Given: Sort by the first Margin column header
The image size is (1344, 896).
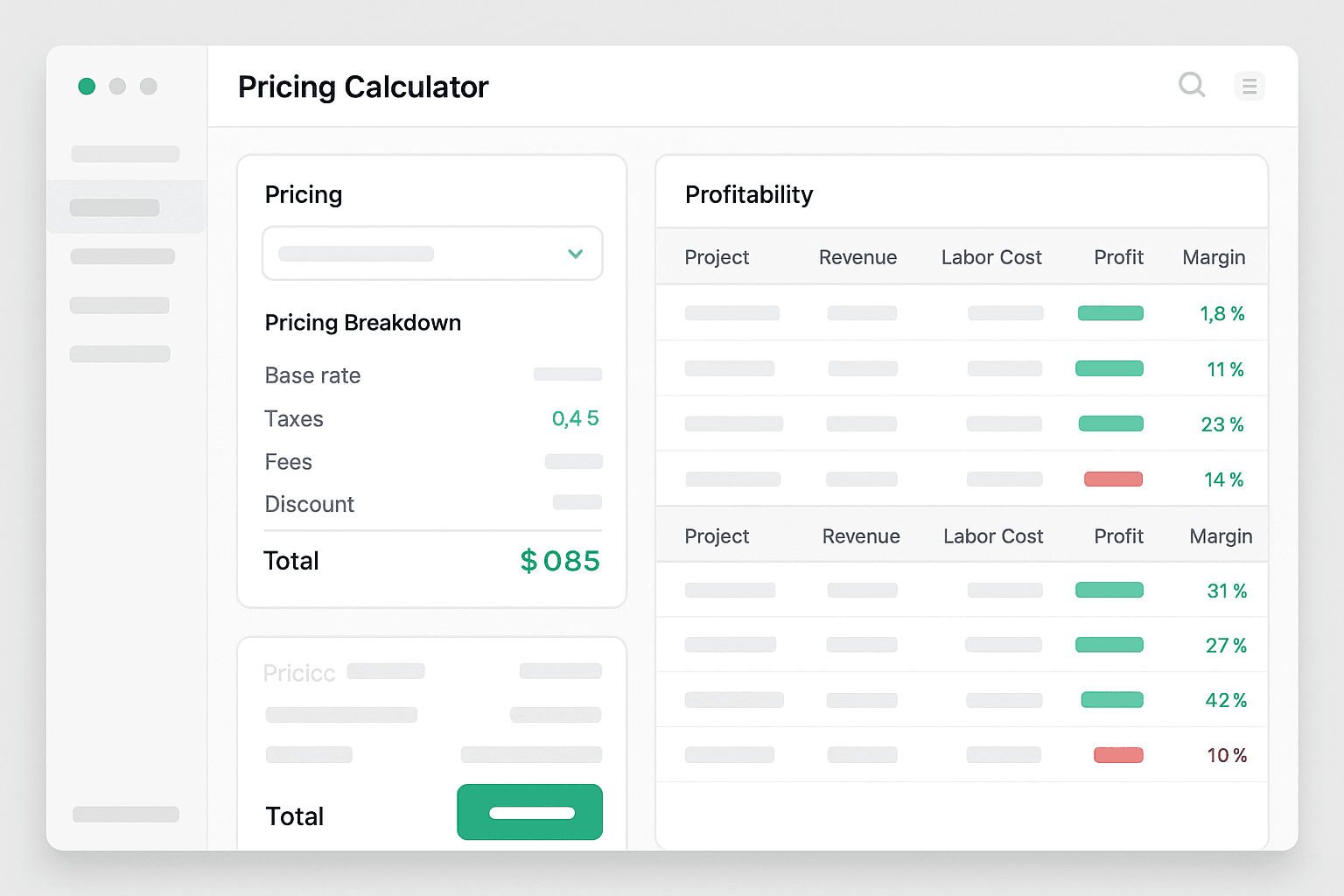Looking at the screenshot, I should click(1213, 257).
